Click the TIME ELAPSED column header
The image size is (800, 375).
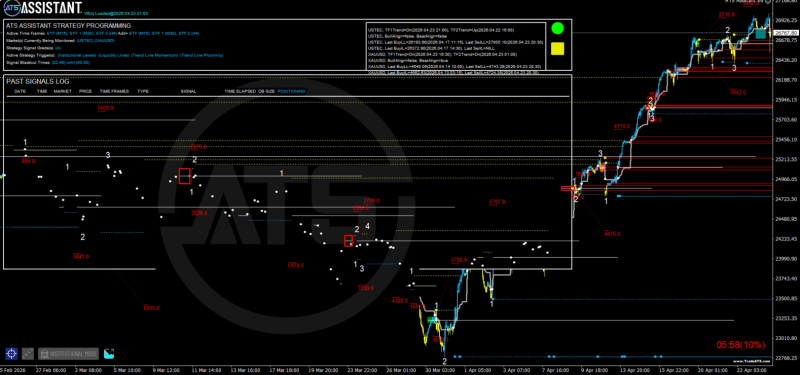pyautogui.click(x=239, y=91)
